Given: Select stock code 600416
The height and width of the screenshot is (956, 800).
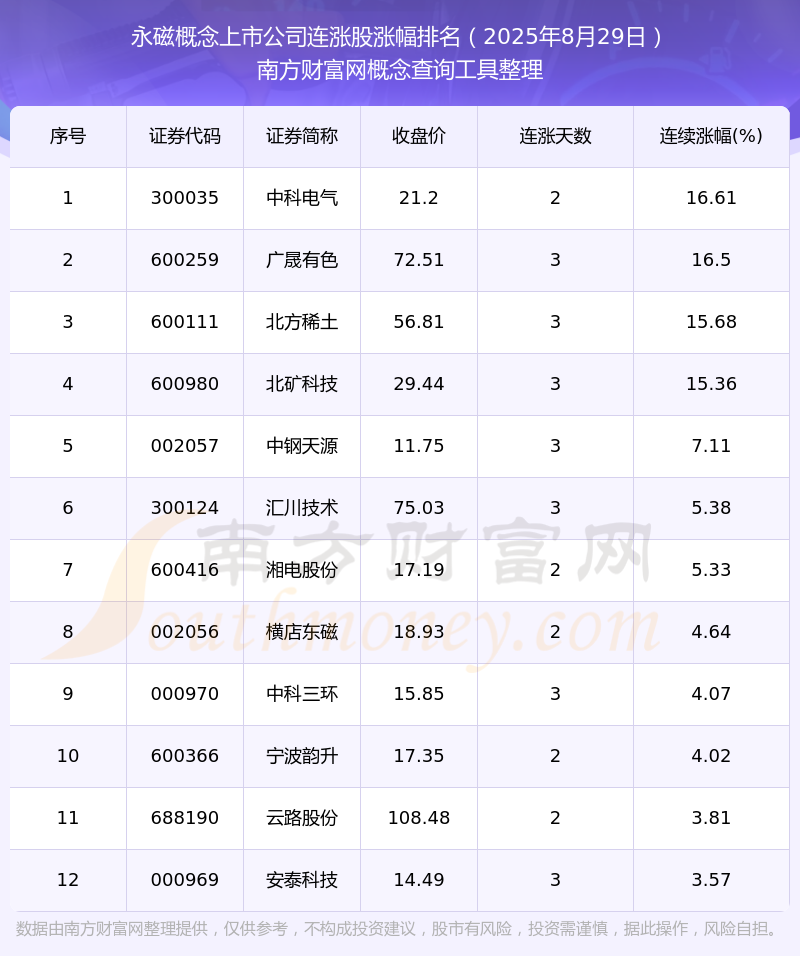Looking at the screenshot, I should click(x=185, y=570).
